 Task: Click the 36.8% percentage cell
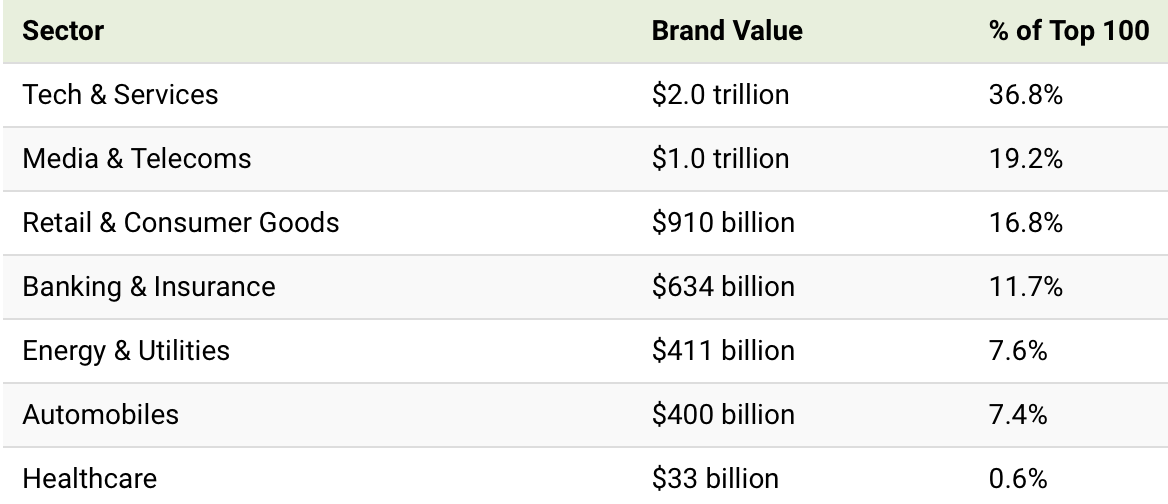(x=1026, y=95)
